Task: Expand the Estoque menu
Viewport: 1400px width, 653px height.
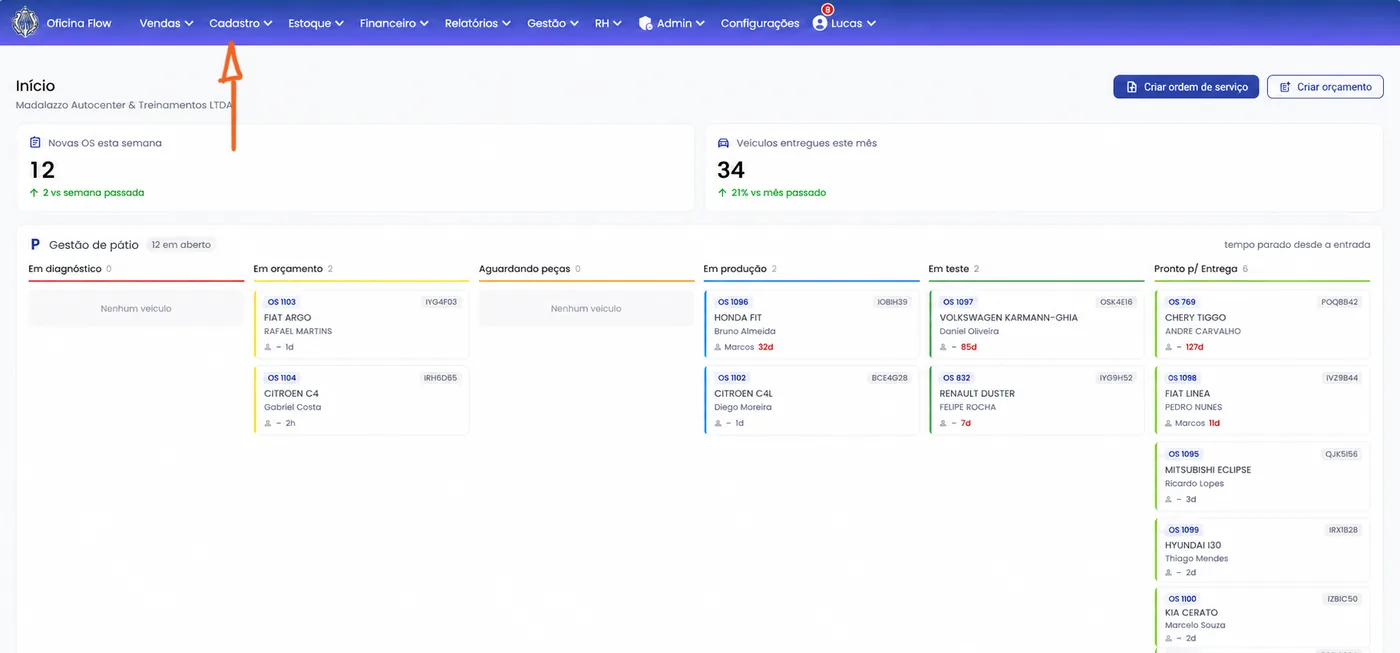Action: (x=316, y=23)
